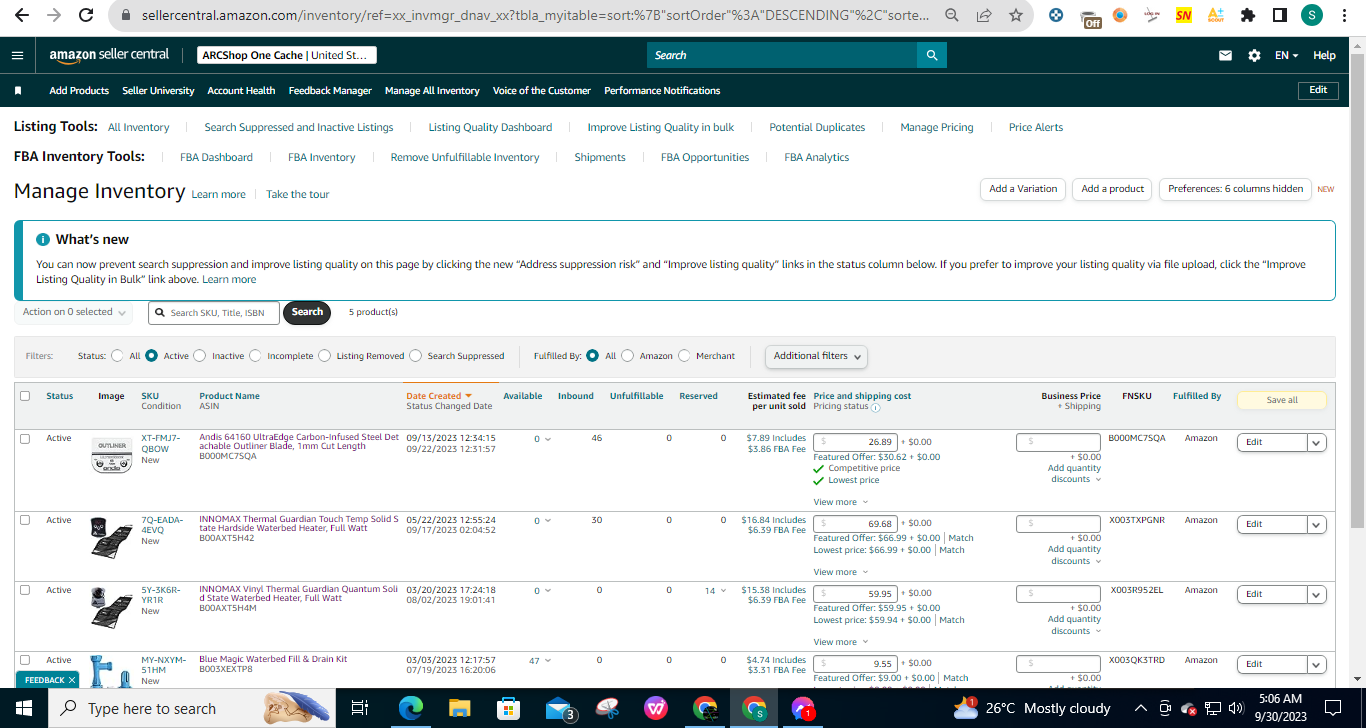Screen dimensions: 1366x728
Task: Open Task View on taskbar
Action: 360,708
